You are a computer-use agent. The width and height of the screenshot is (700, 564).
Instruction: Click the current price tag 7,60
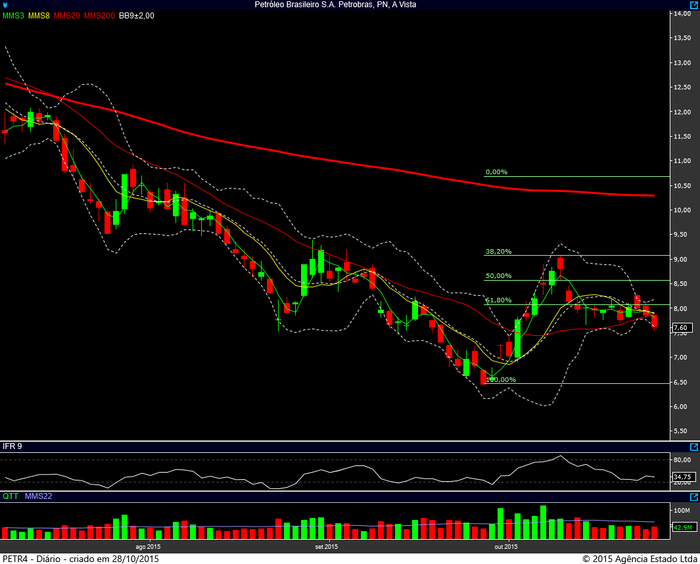[x=680, y=327]
